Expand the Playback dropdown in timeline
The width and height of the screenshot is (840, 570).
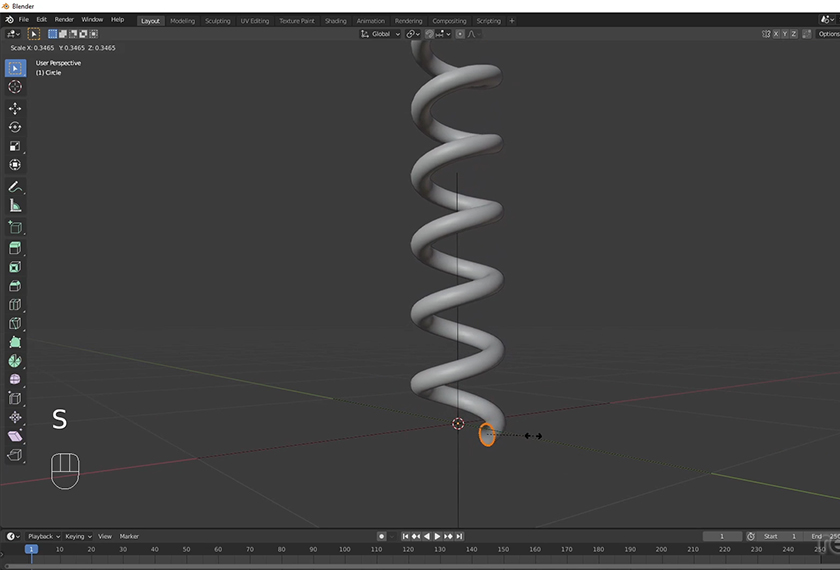pyautogui.click(x=43, y=537)
